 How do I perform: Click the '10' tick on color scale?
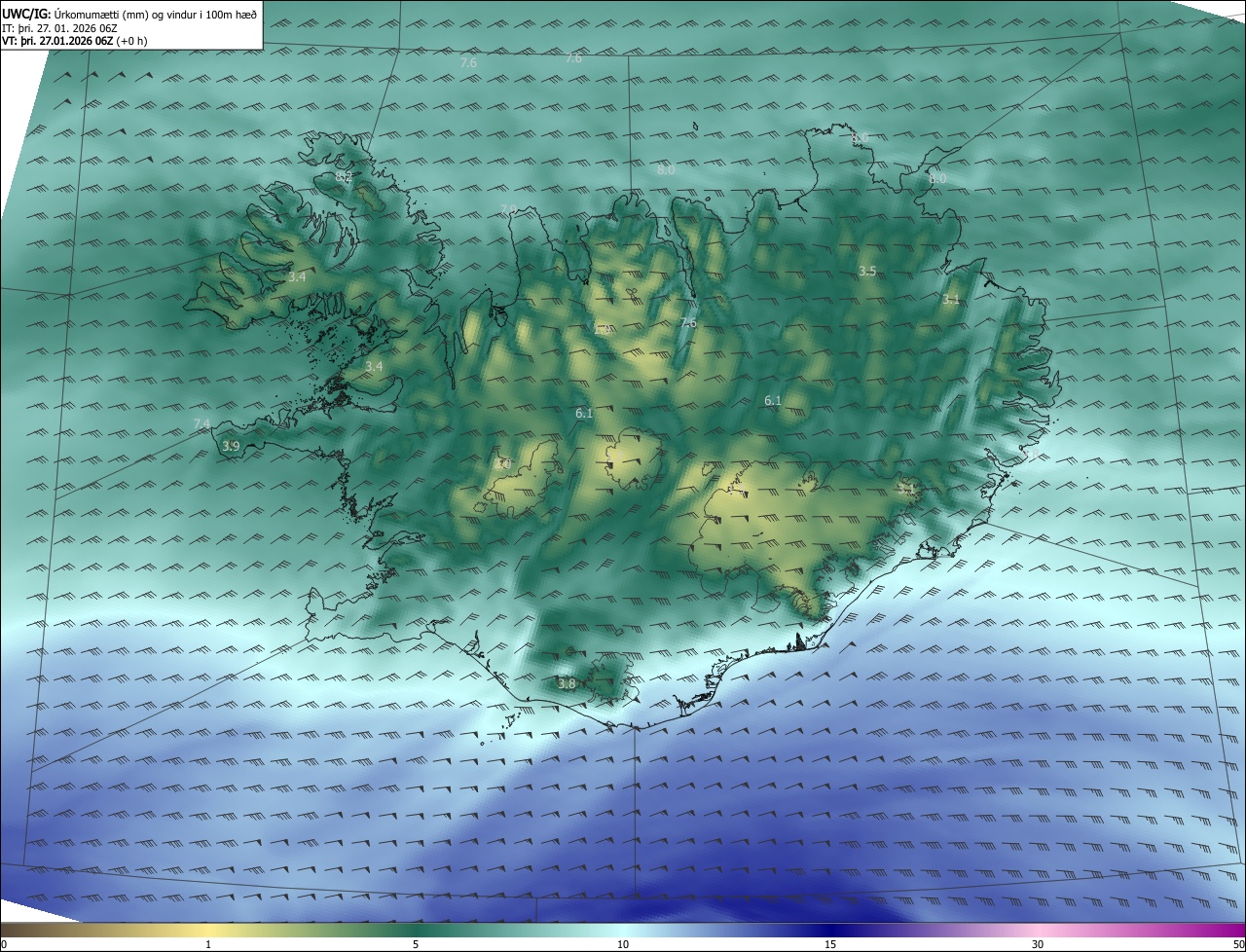click(x=623, y=944)
